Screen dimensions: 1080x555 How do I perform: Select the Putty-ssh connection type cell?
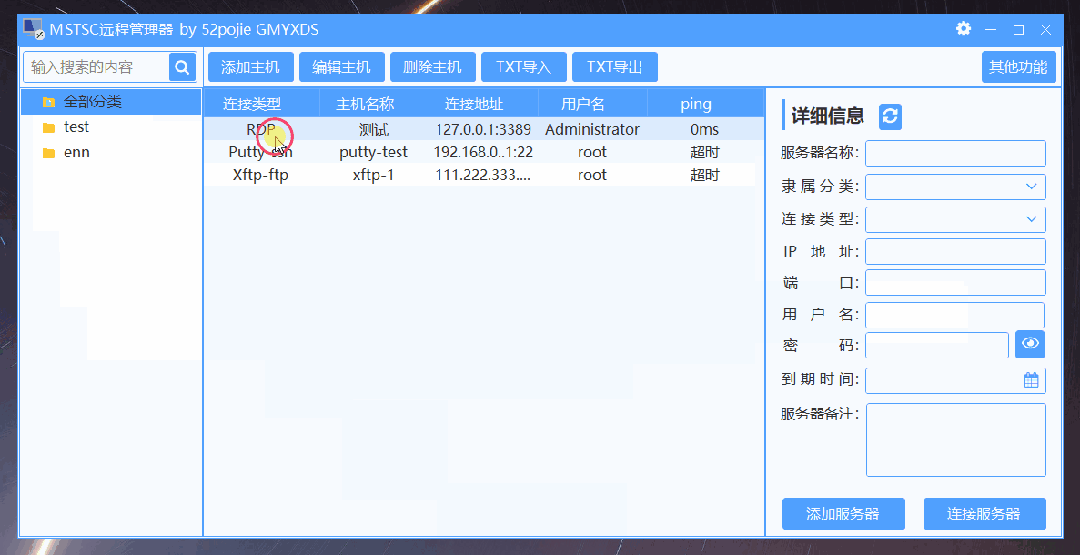(x=260, y=152)
